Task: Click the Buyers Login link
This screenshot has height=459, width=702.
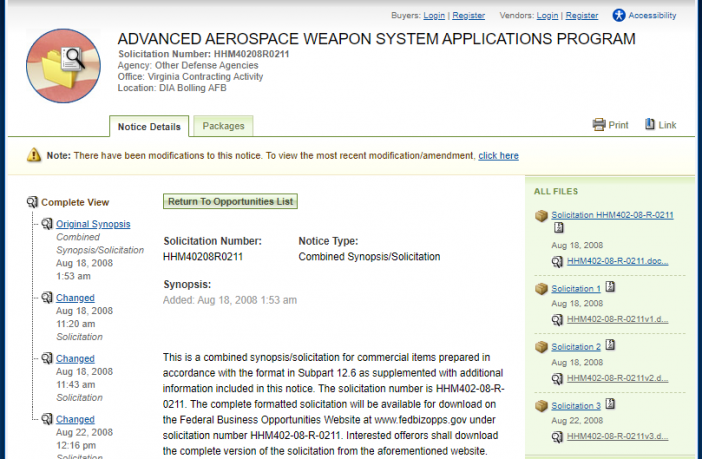Action: point(434,15)
